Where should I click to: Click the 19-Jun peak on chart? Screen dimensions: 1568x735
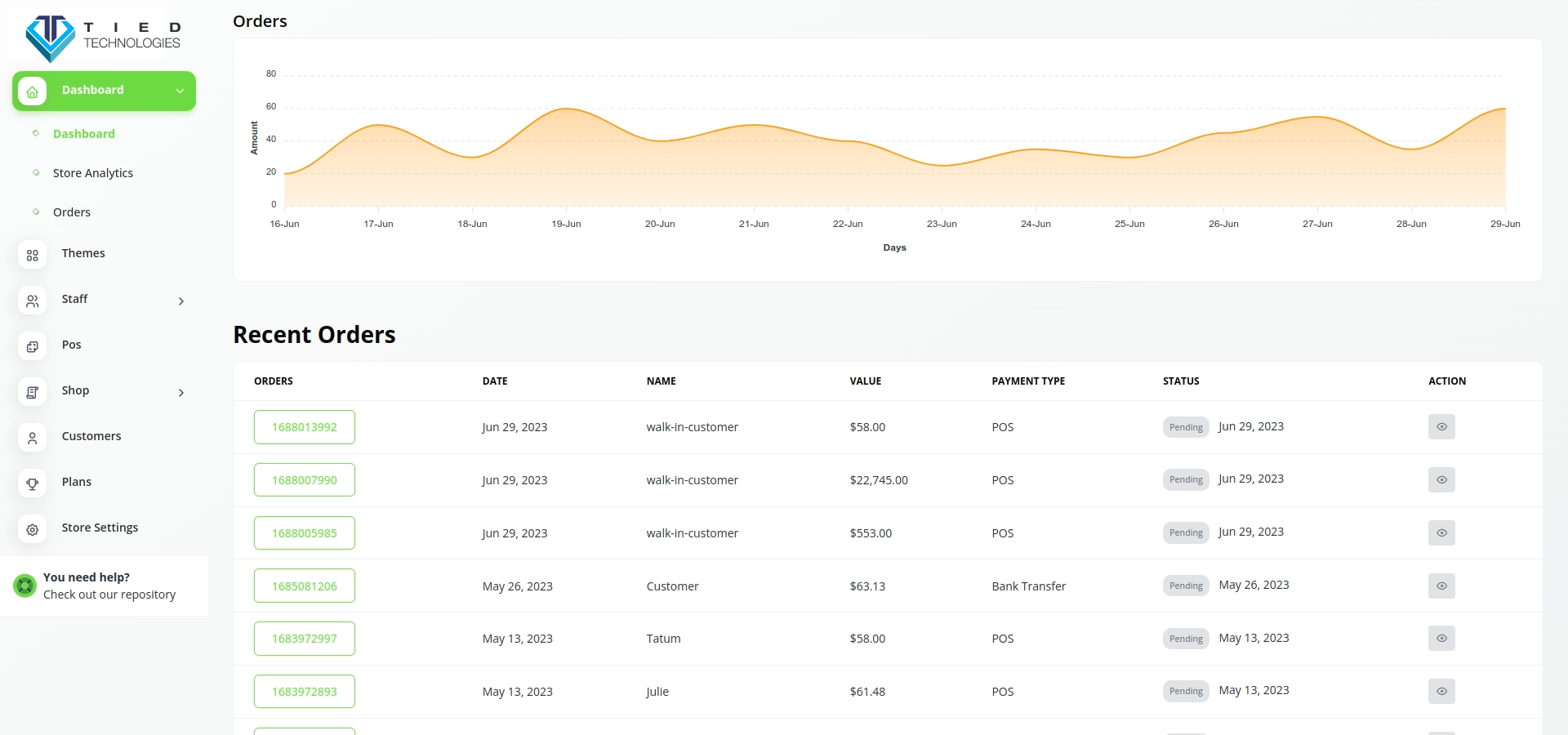point(566,109)
